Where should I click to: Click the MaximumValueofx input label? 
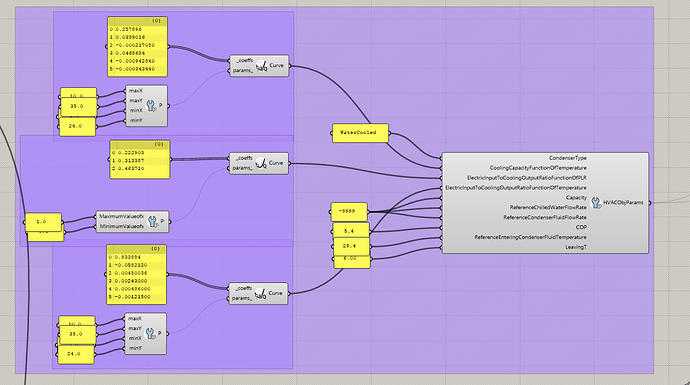[121, 216]
